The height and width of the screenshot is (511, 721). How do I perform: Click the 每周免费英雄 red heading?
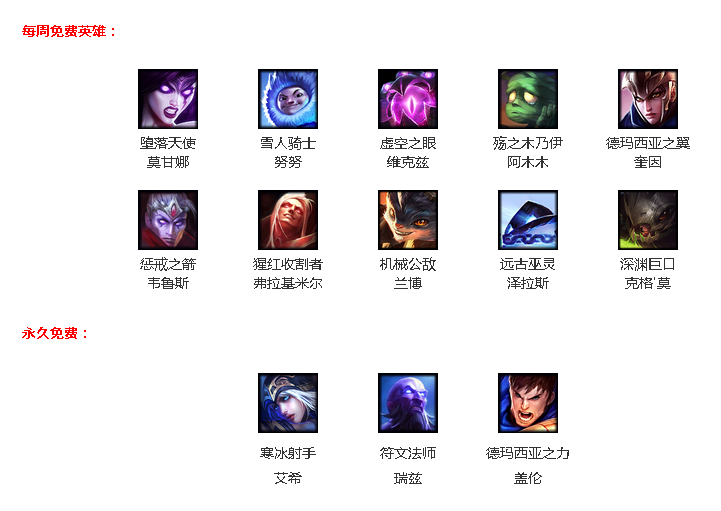tap(69, 31)
